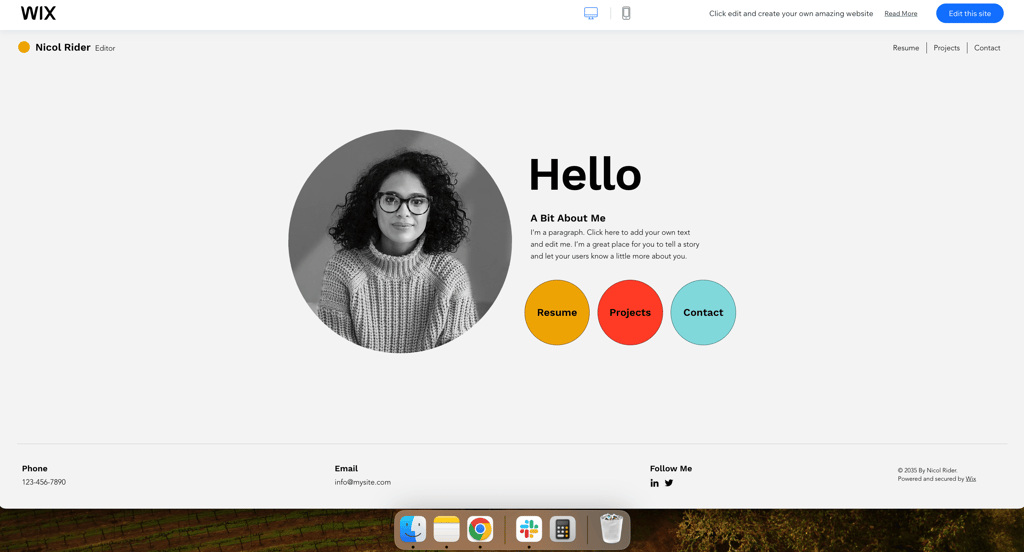This screenshot has height=552, width=1024.
Task: Follow the Wix link in the footer
Action: (971, 479)
